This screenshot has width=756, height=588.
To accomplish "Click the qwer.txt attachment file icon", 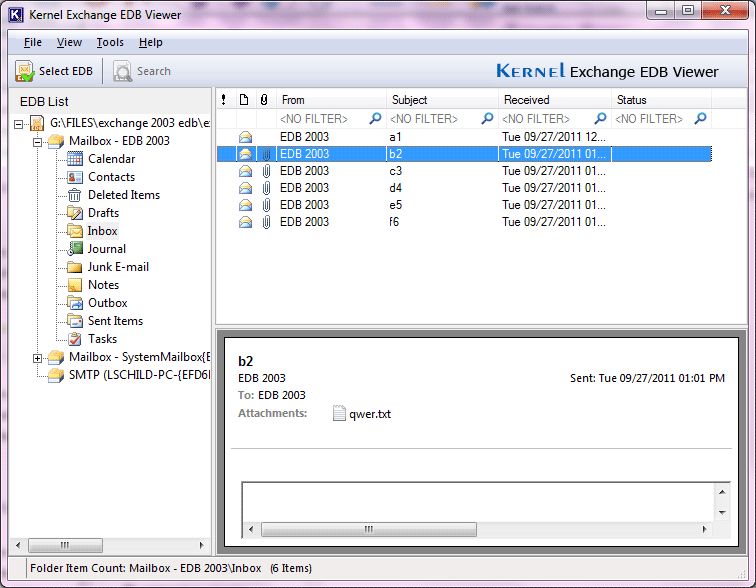I will coord(339,414).
